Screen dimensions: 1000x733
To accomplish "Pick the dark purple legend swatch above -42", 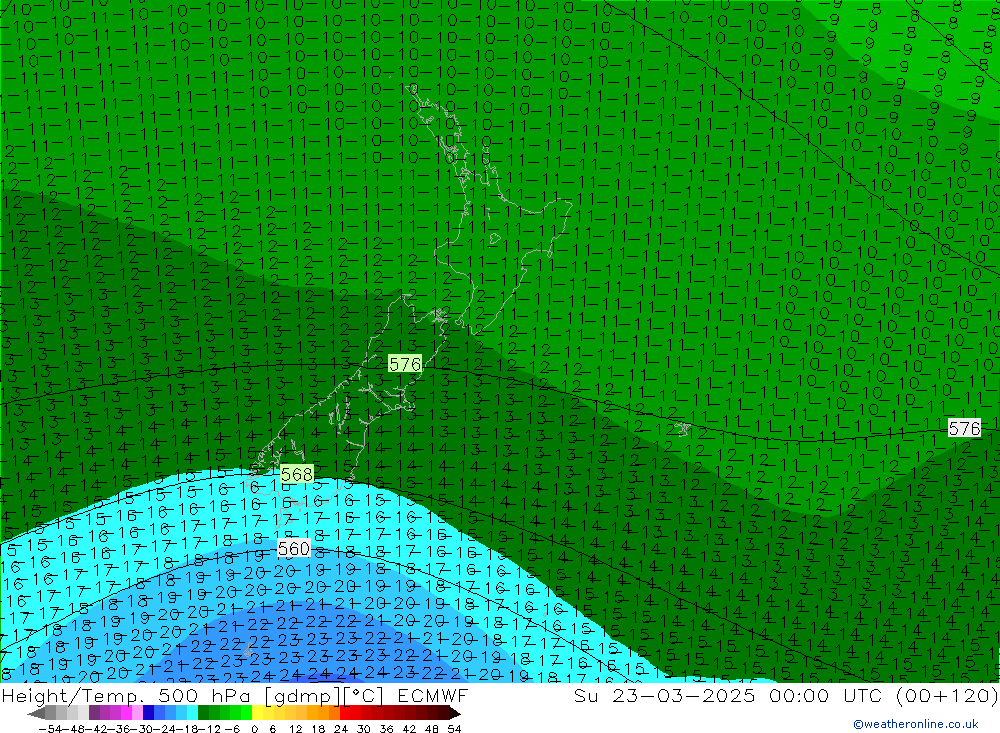I will (x=94, y=713).
